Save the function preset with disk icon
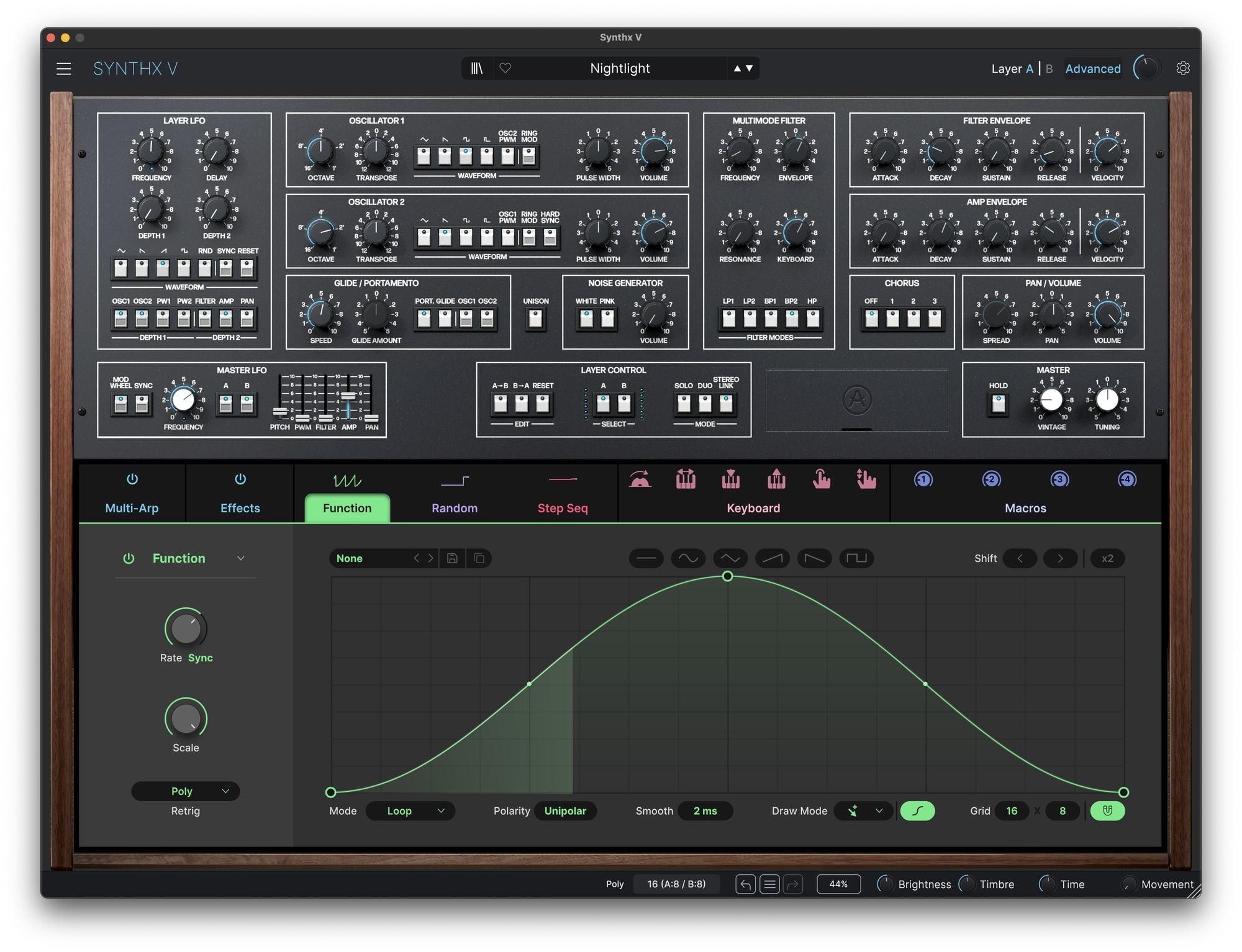 point(452,558)
